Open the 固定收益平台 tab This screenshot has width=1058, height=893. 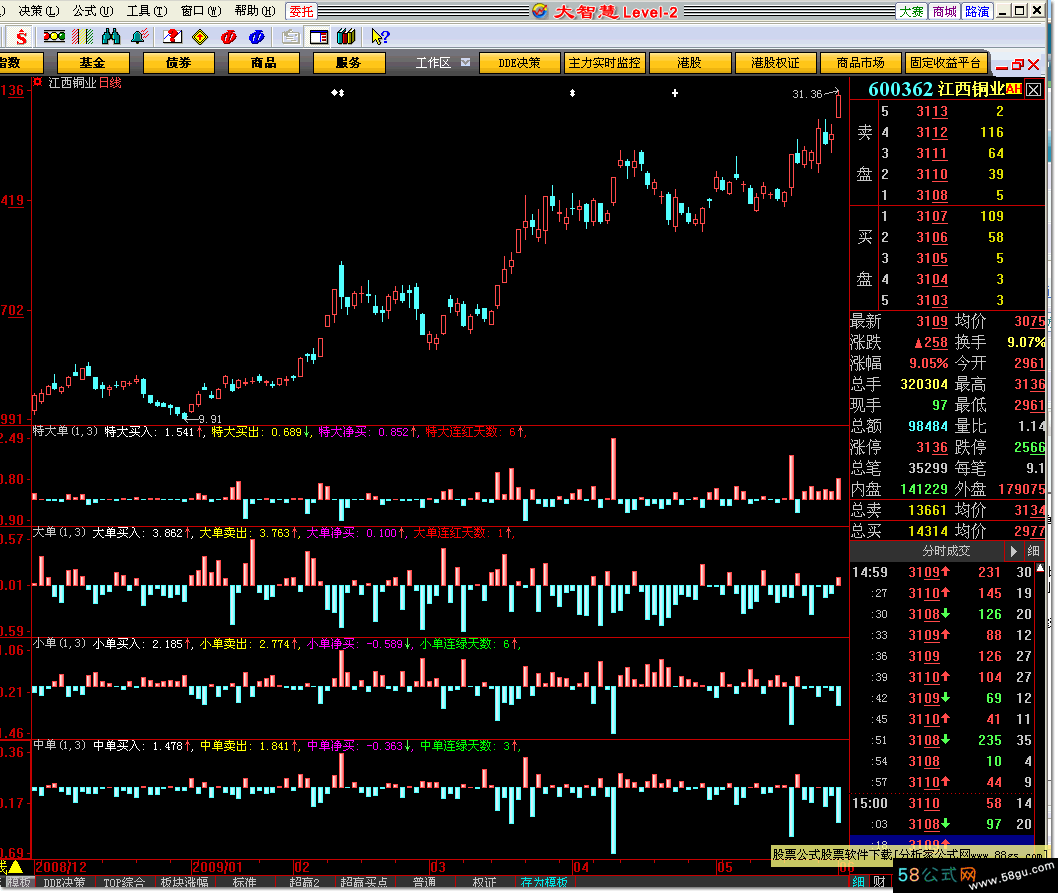click(945, 63)
